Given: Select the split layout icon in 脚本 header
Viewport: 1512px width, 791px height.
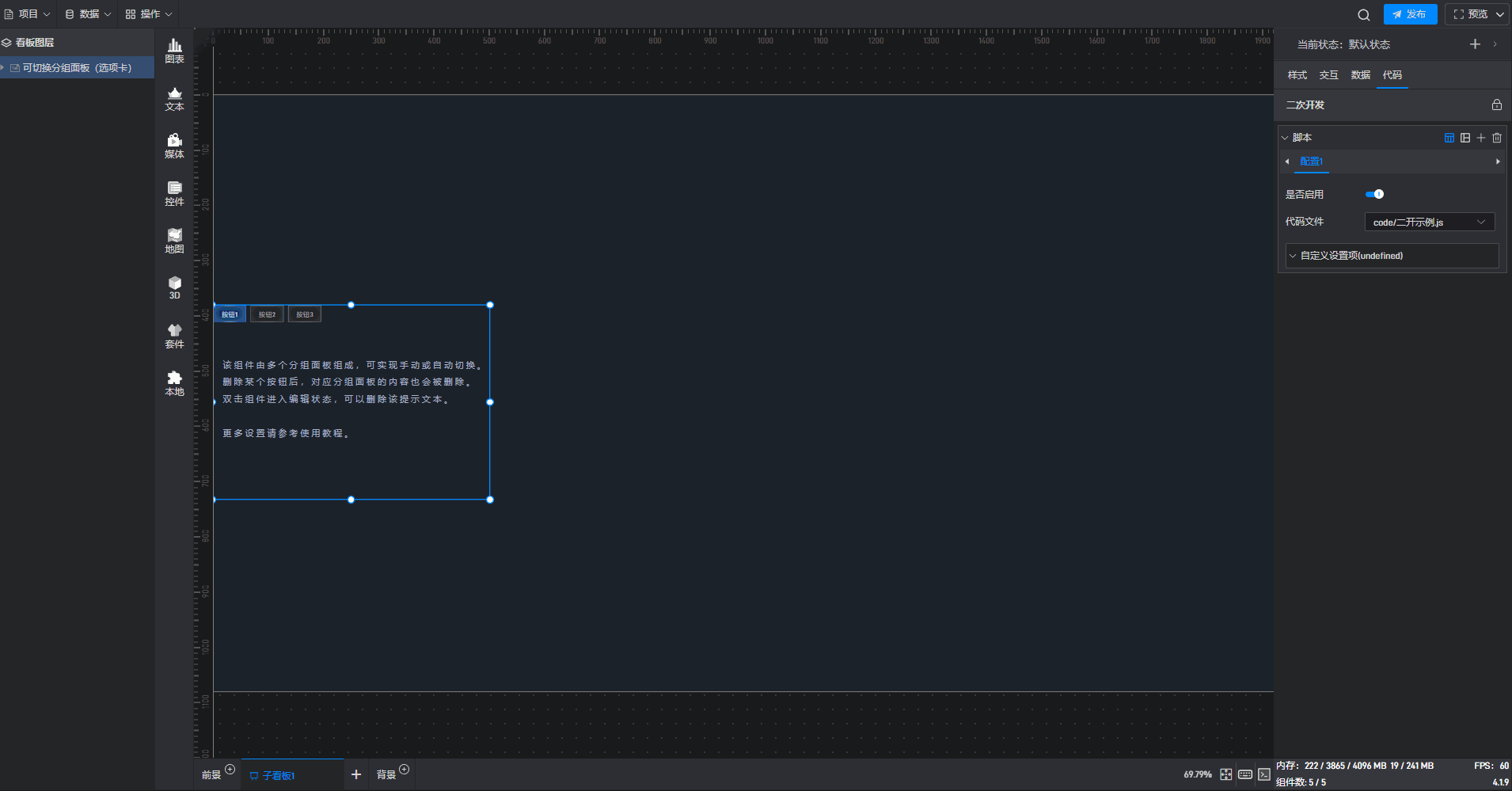Looking at the screenshot, I should point(1465,138).
